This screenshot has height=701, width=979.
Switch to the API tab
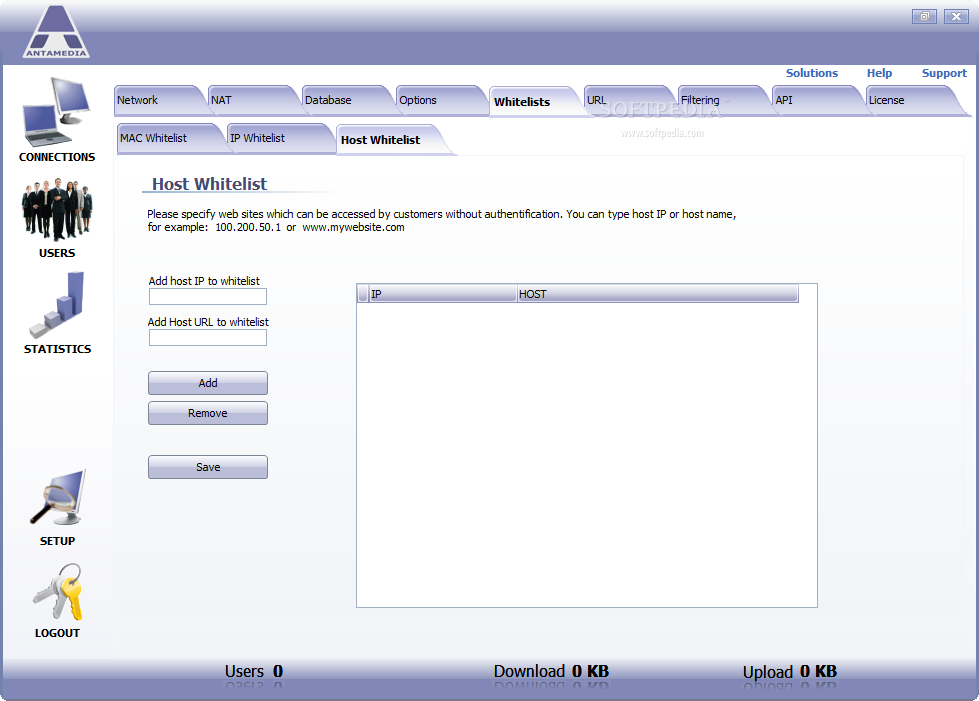[819, 100]
